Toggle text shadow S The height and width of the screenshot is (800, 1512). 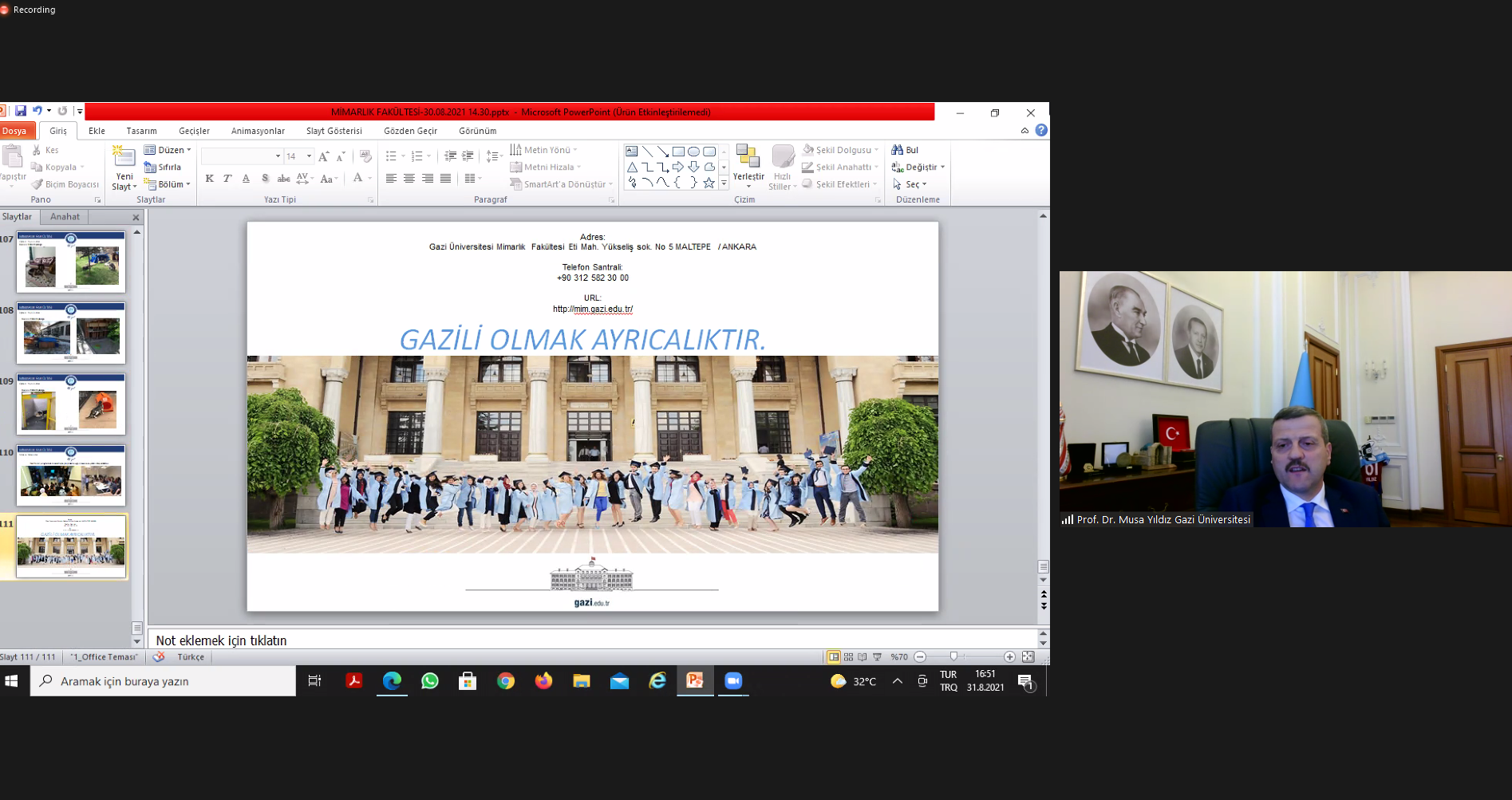pos(265,179)
